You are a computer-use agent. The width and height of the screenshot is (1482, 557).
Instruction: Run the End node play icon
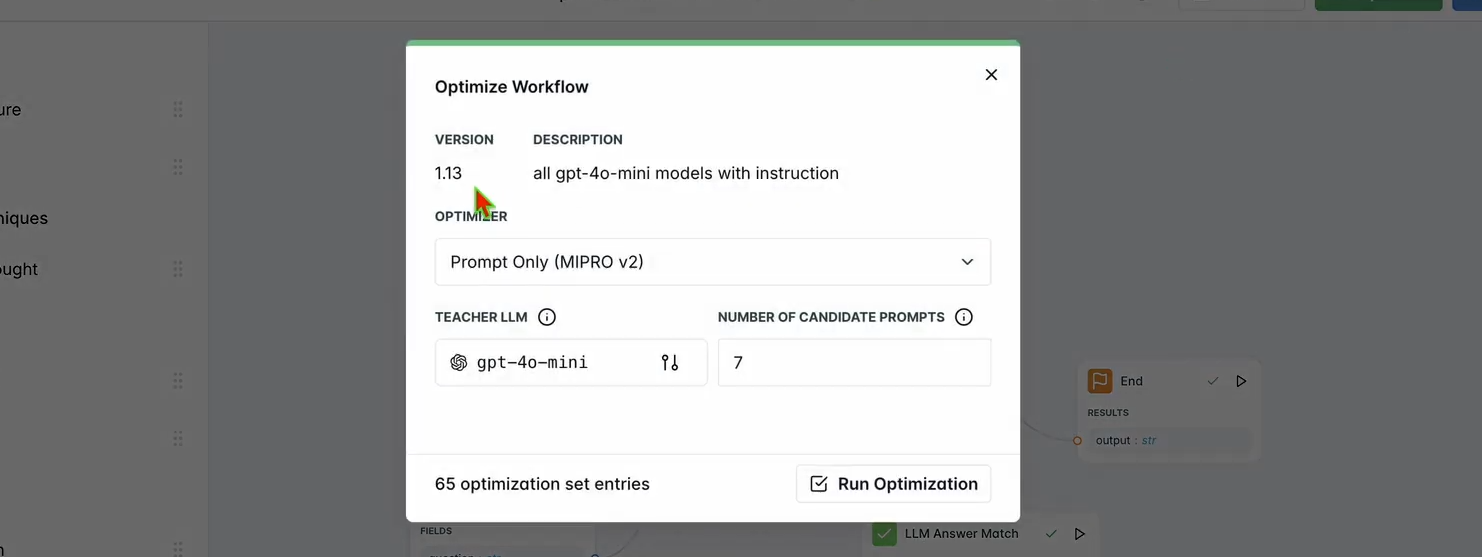[1241, 381]
